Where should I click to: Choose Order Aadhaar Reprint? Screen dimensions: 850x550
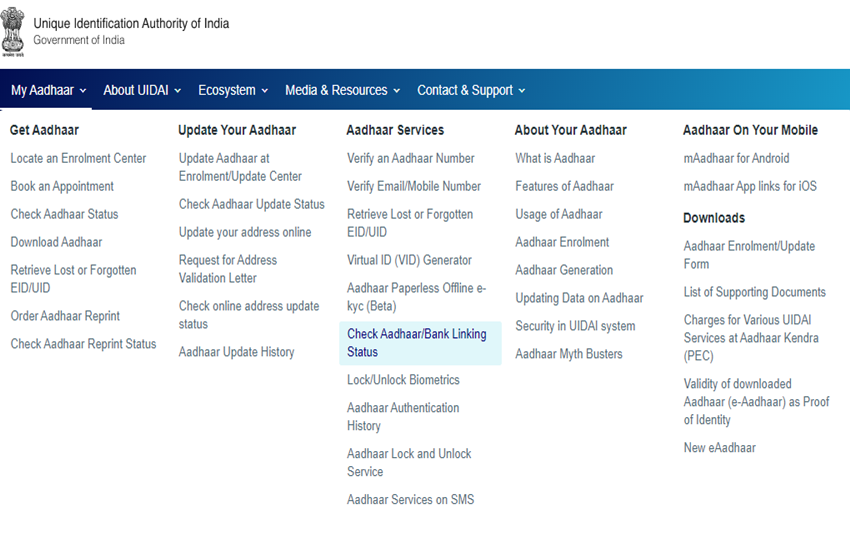tap(65, 316)
